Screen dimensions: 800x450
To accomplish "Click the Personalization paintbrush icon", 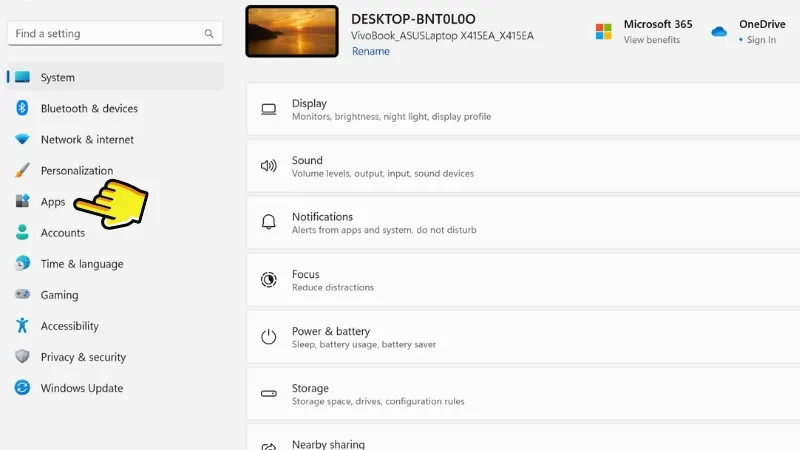I will [22, 170].
